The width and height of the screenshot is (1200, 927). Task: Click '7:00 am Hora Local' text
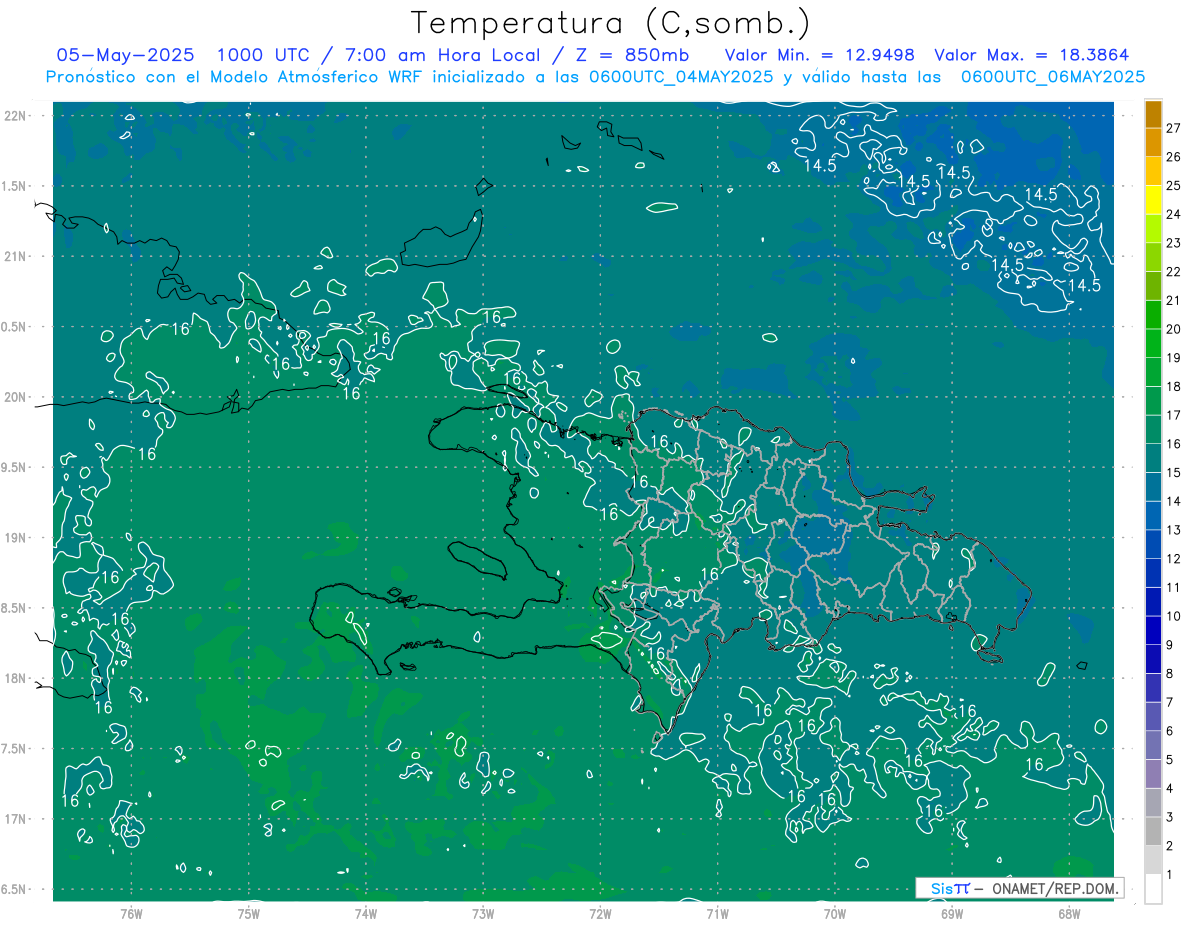tap(443, 55)
